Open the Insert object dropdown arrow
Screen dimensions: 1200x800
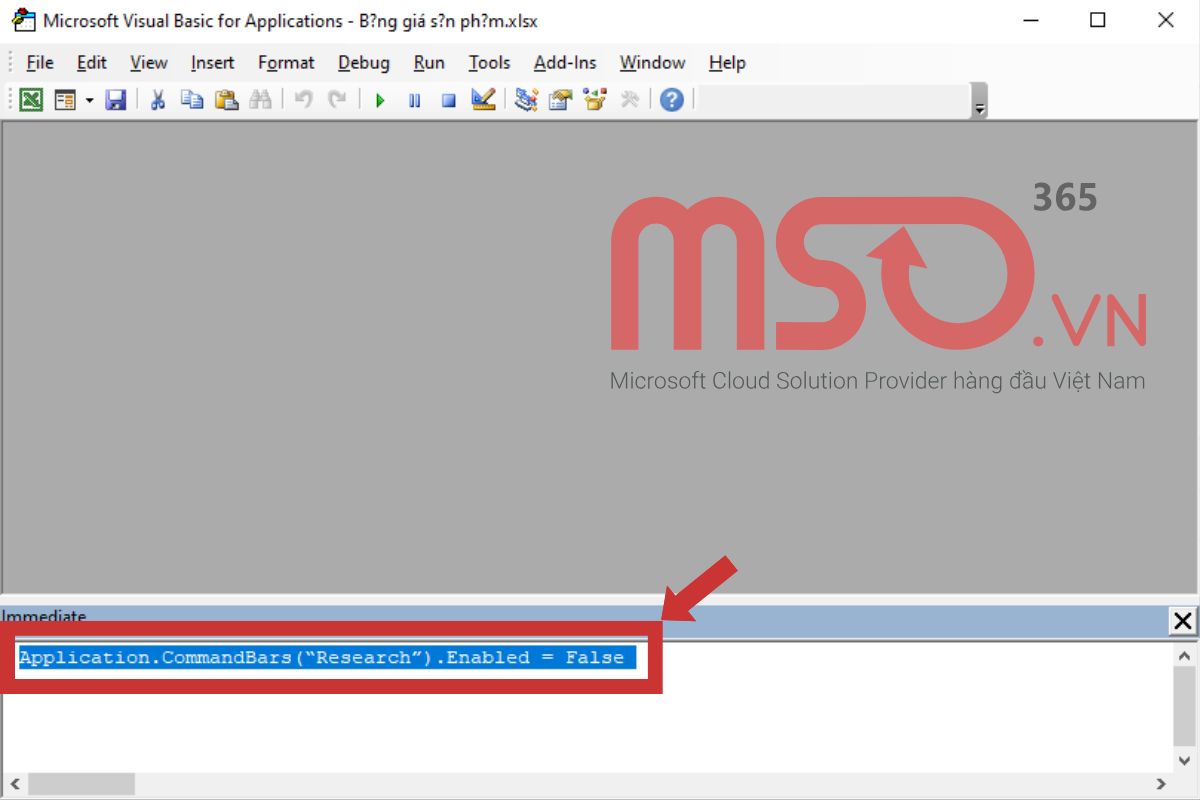point(89,100)
